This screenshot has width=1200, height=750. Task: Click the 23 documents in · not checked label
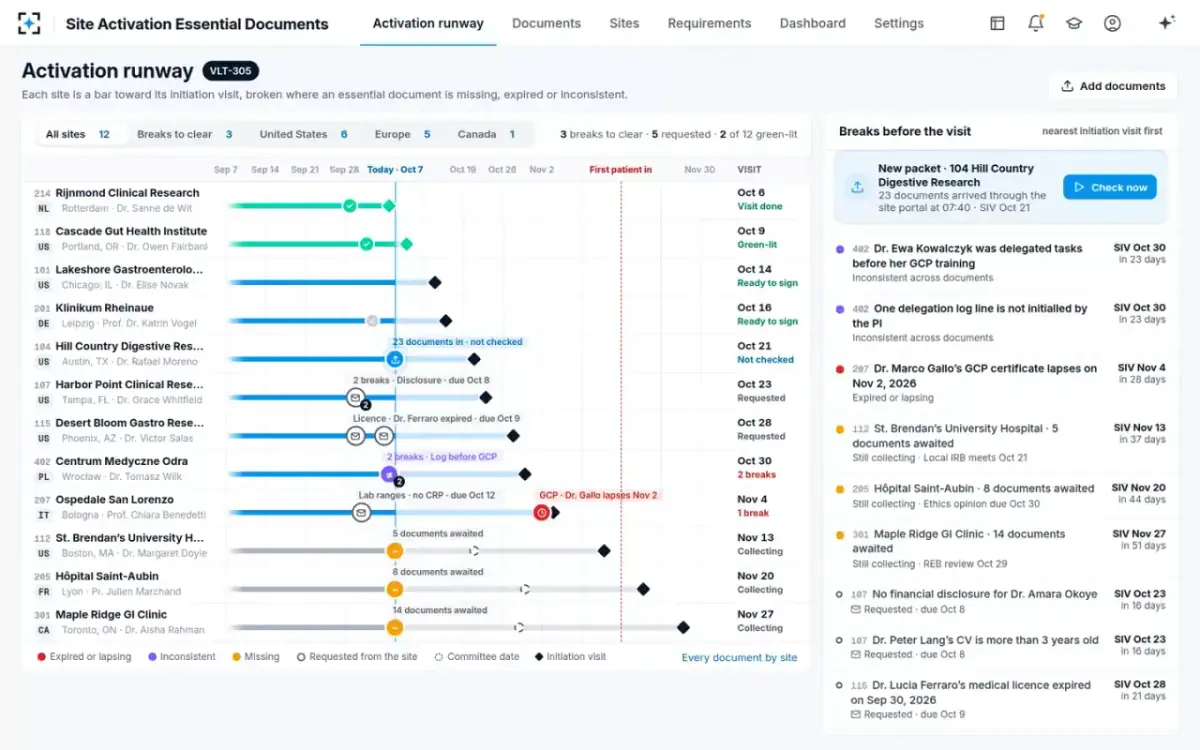coord(457,342)
